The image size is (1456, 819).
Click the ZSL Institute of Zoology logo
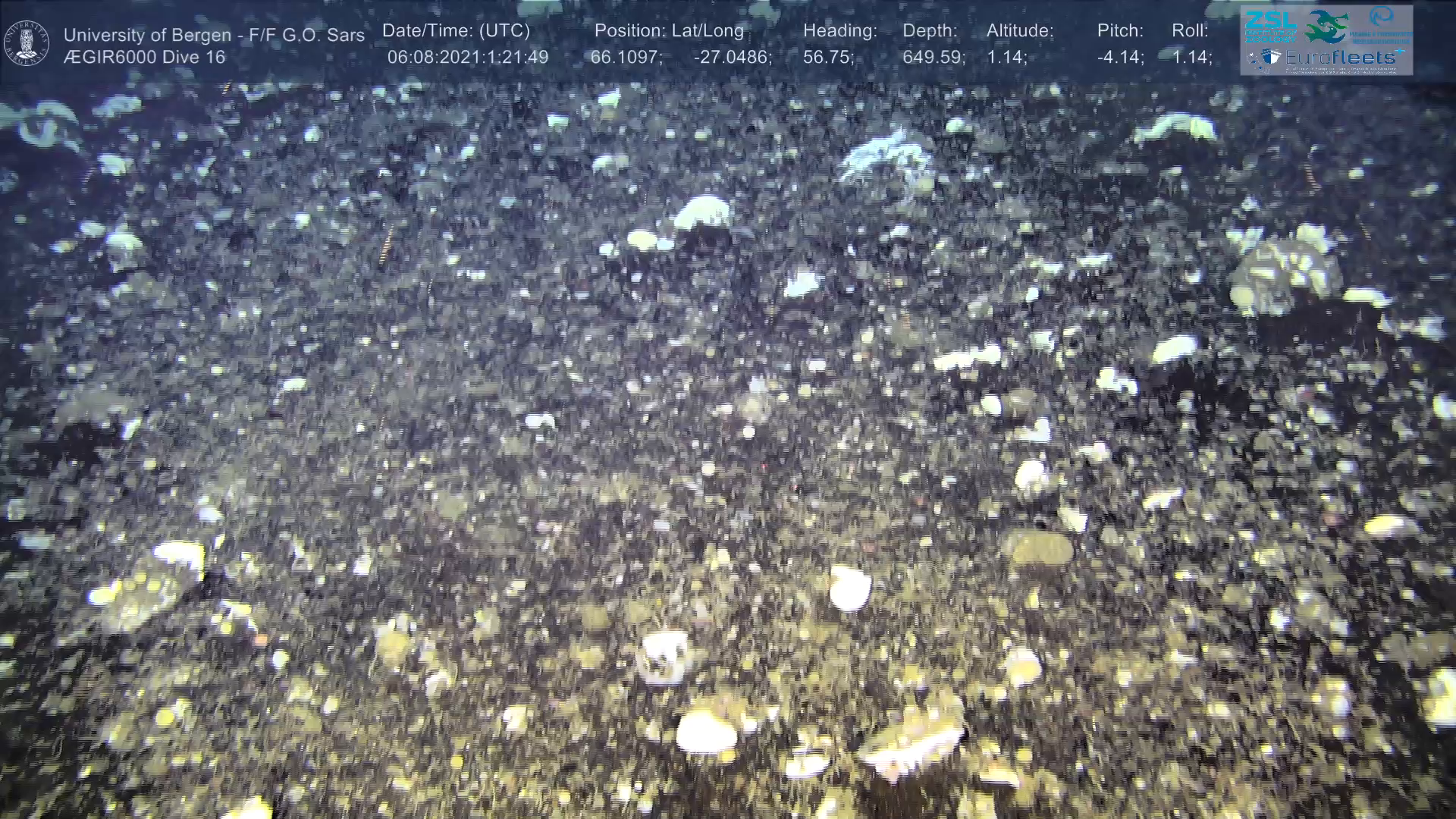tap(1271, 27)
